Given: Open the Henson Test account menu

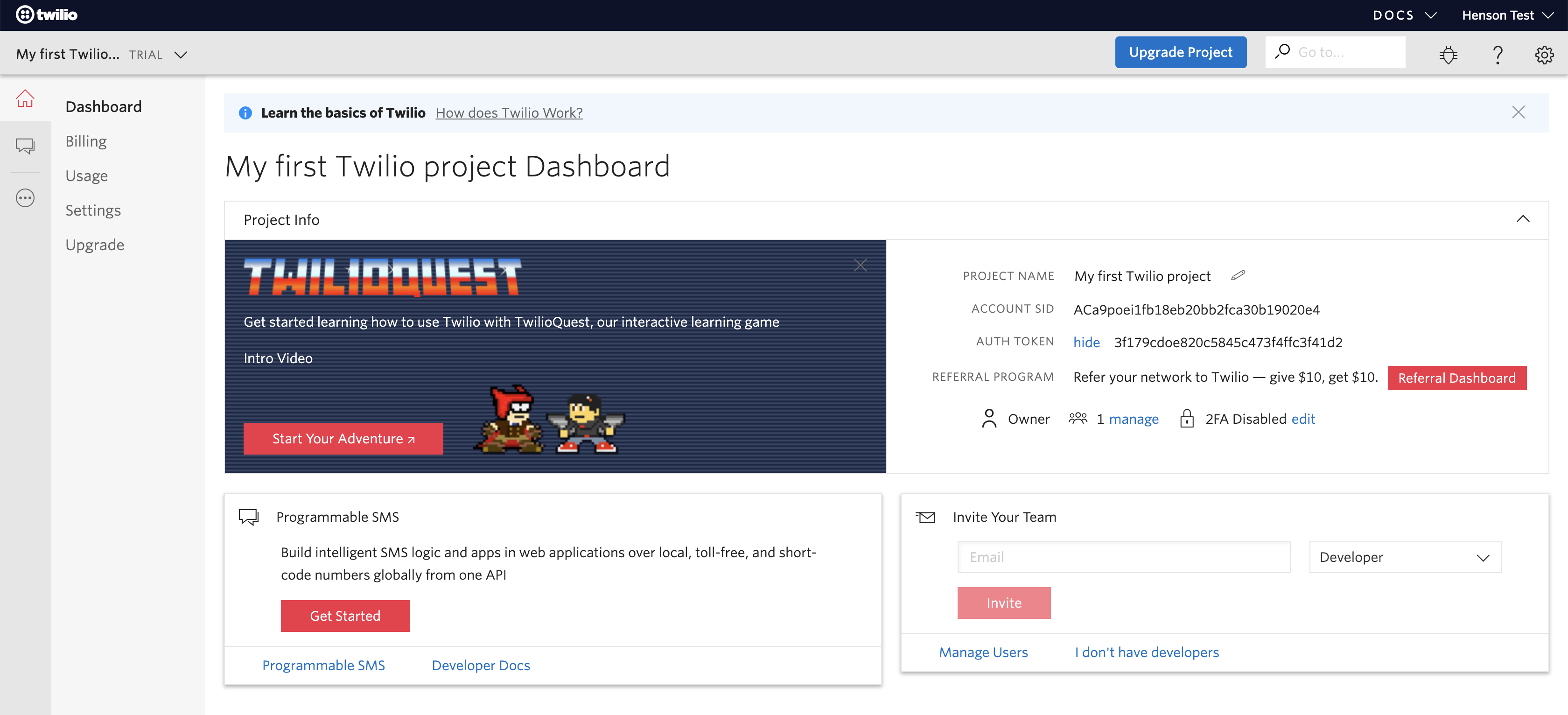Looking at the screenshot, I should [x=1507, y=15].
